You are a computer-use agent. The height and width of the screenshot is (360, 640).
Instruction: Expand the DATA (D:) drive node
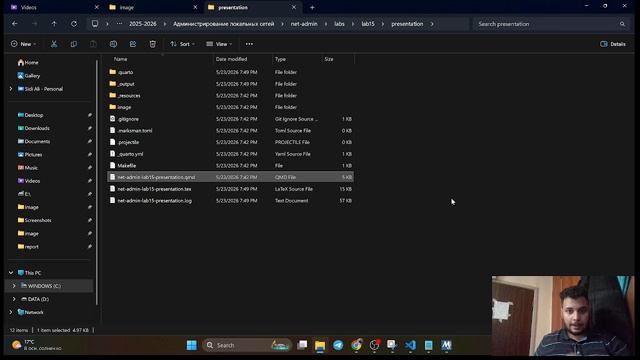coord(14,299)
